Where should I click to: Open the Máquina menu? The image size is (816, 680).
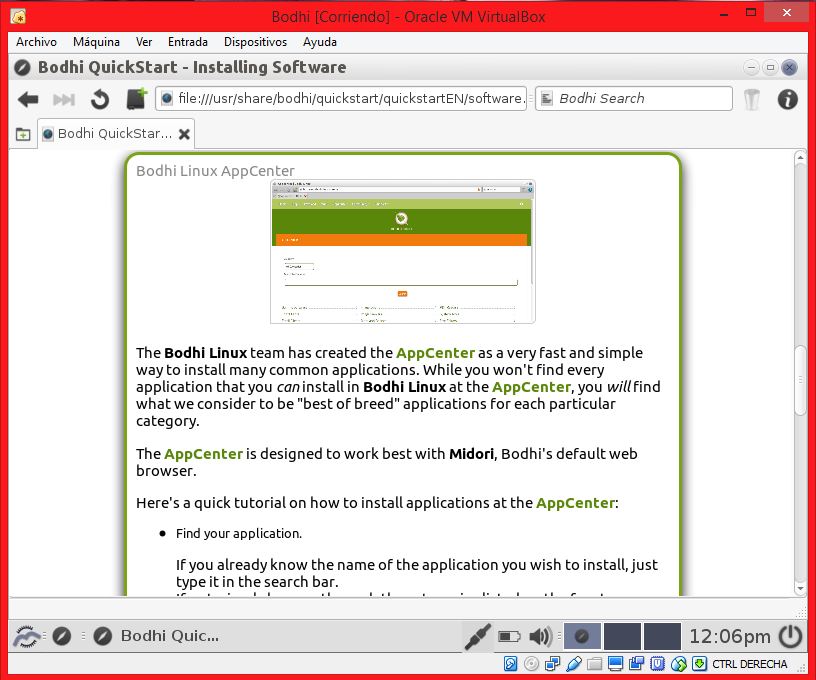[96, 42]
